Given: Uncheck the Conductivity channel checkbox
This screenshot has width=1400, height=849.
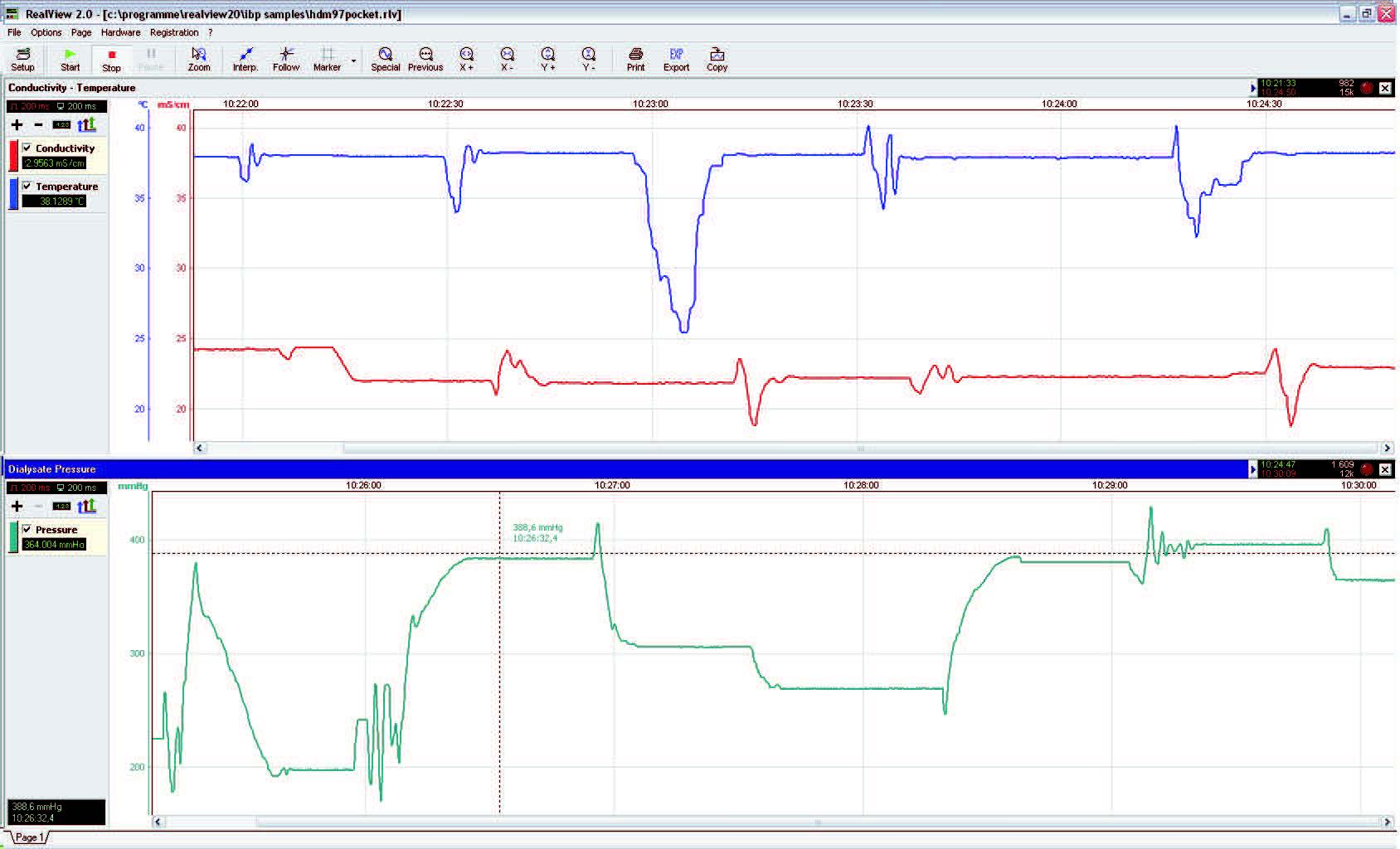Looking at the screenshot, I should (27, 148).
